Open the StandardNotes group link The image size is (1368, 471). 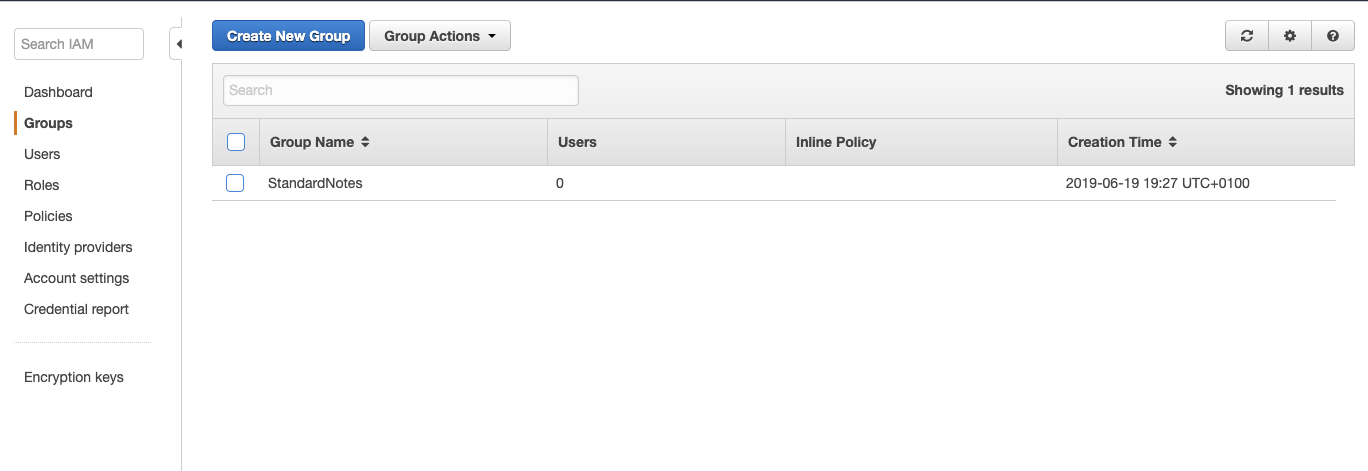point(315,183)
